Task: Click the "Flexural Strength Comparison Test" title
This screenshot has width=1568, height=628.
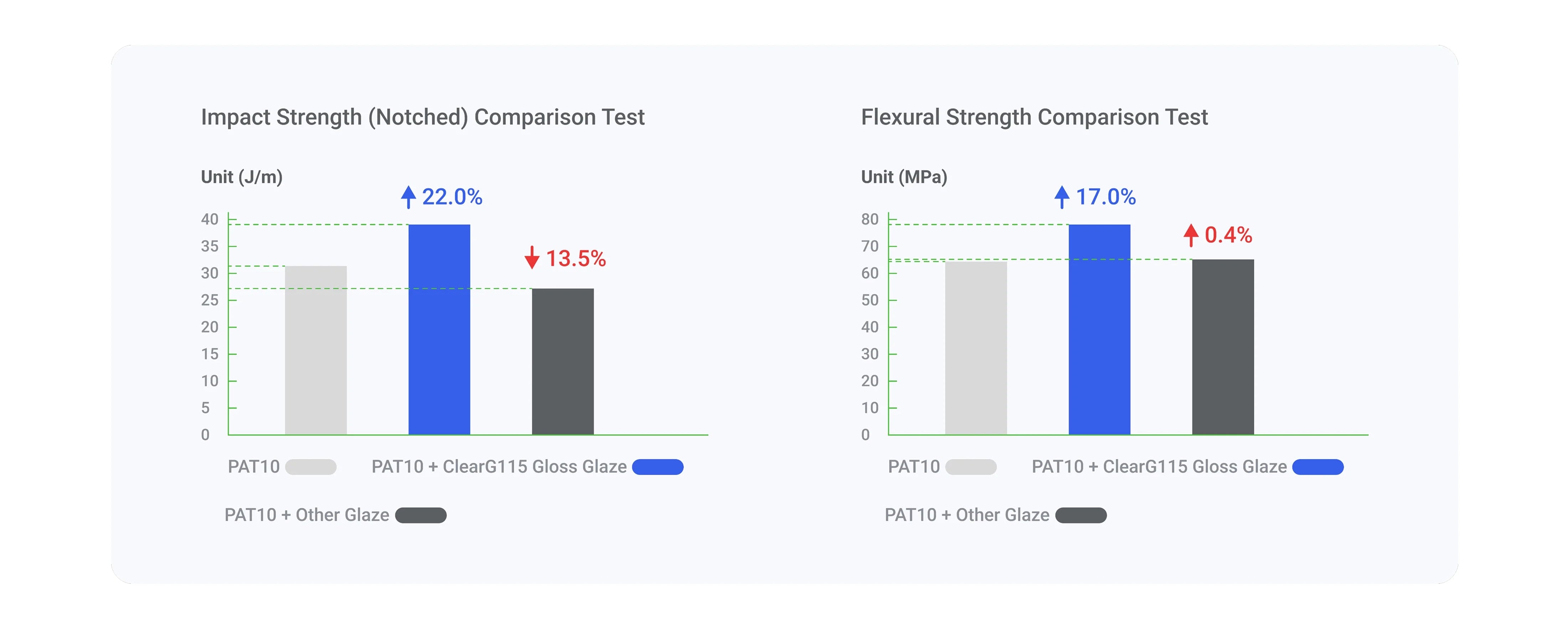Action: 1034,117
